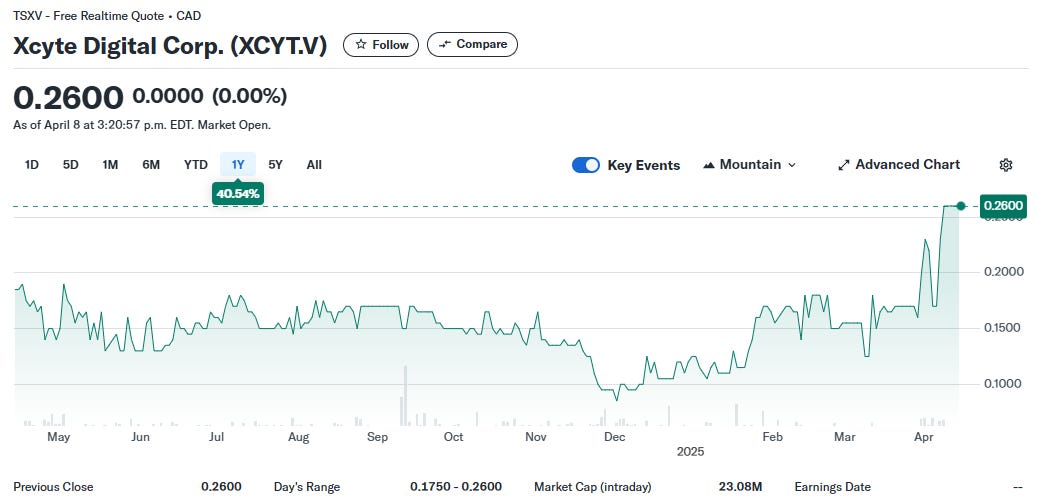Viewport: 1038px width, 496px height.
Task: Click the 0.1000 y-axis label
Action: pyautogui.click(x=1002, y=384)
